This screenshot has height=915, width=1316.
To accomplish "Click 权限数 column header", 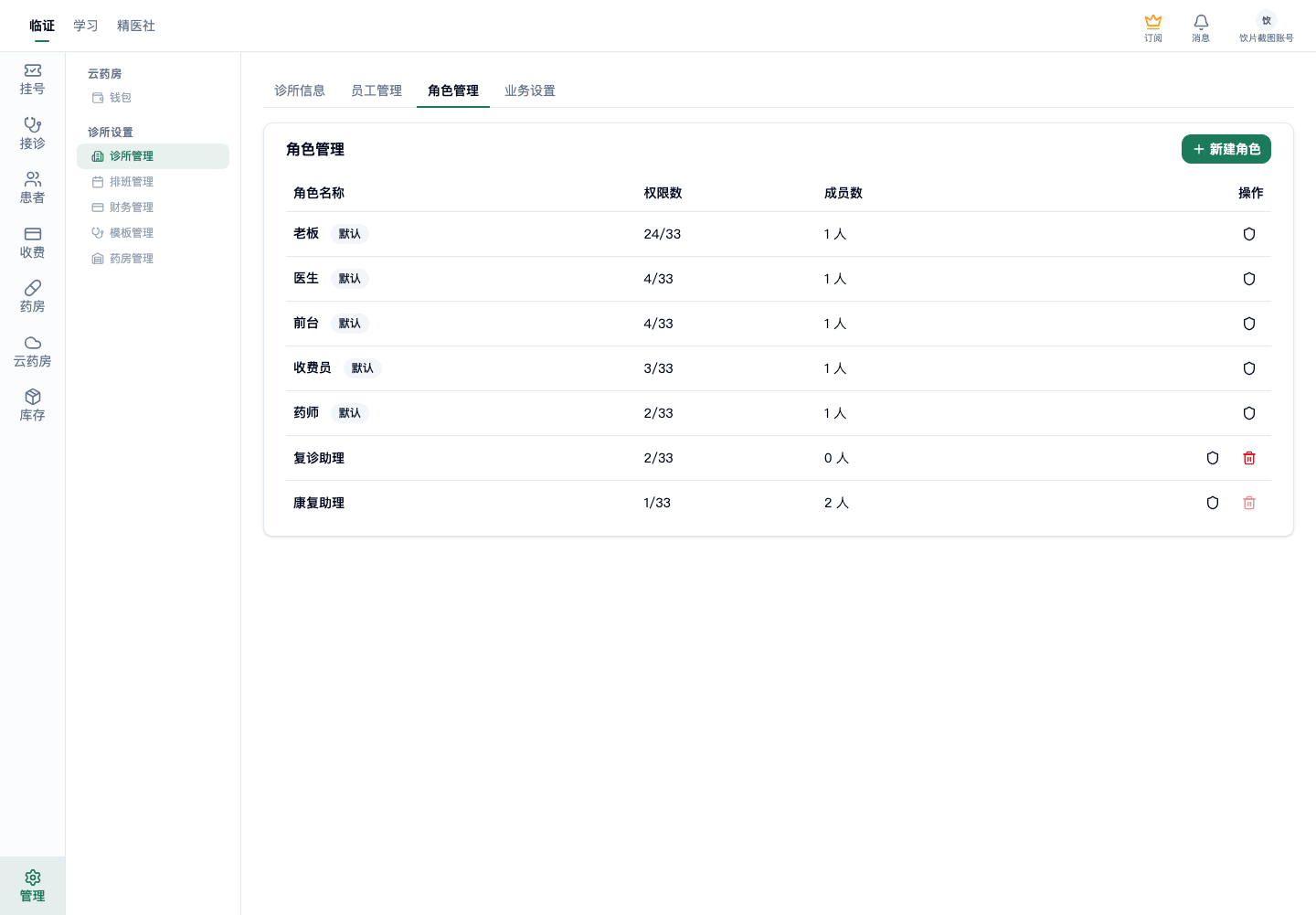I will coord(663,193).
